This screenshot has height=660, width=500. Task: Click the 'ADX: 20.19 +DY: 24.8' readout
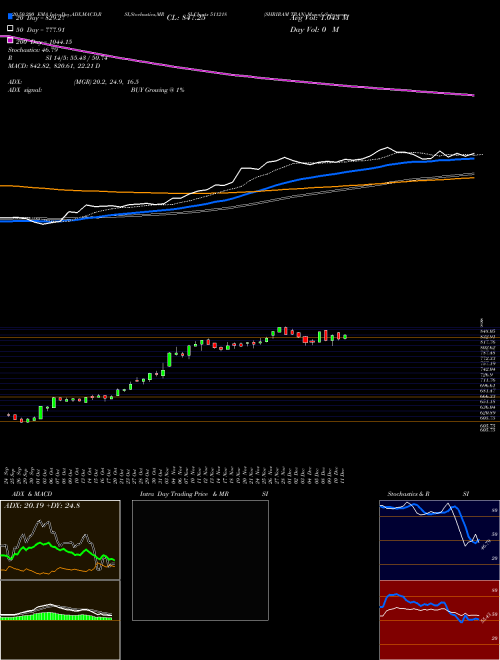coord(42,505)
